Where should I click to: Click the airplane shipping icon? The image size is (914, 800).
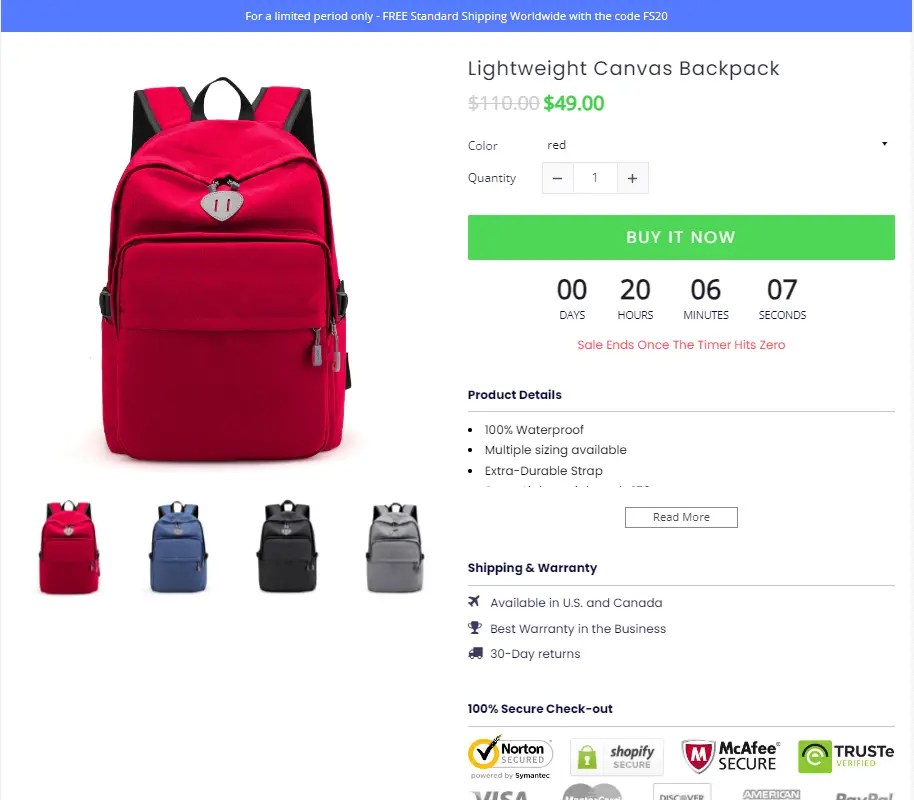[474, 601]
